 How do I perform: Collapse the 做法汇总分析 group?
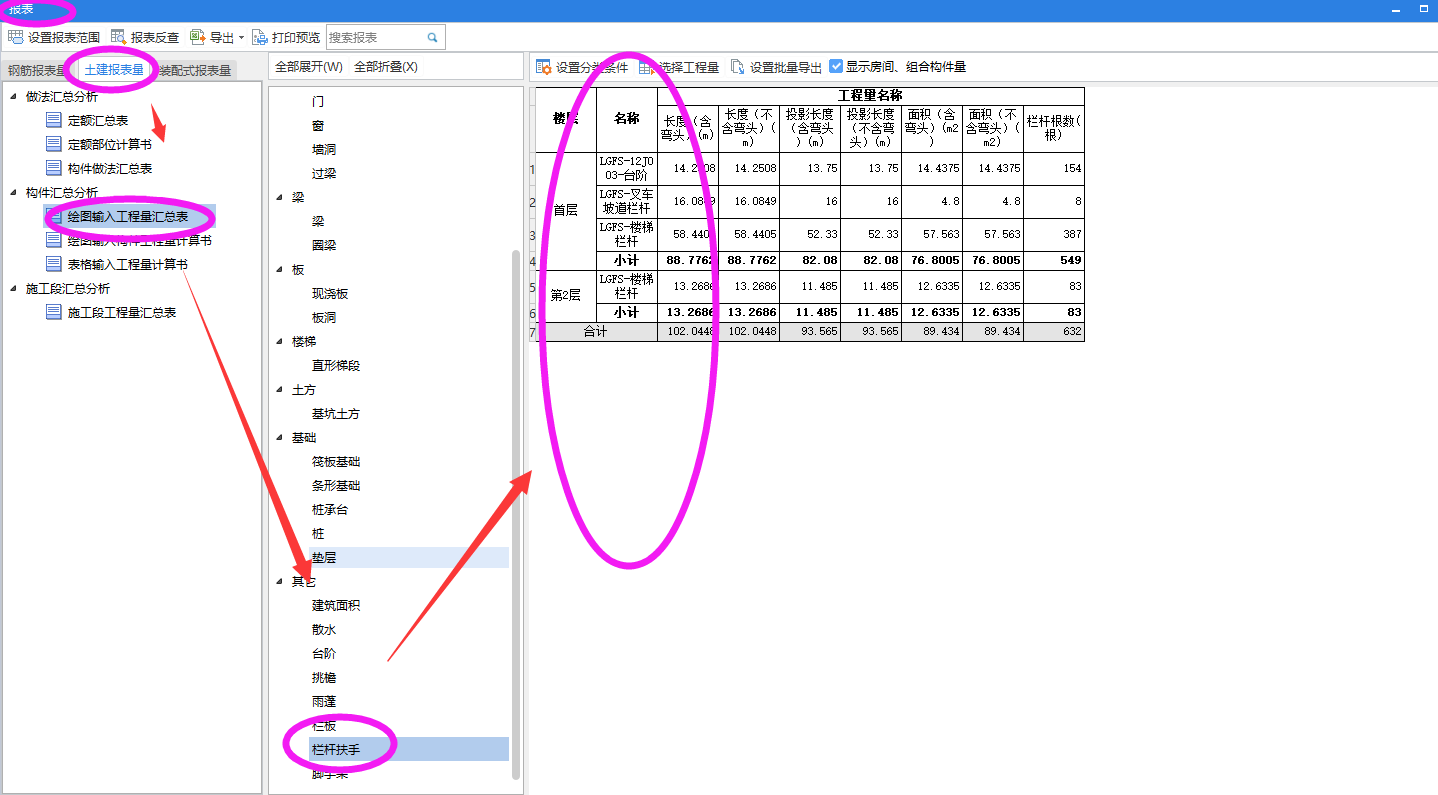point(14,96)
